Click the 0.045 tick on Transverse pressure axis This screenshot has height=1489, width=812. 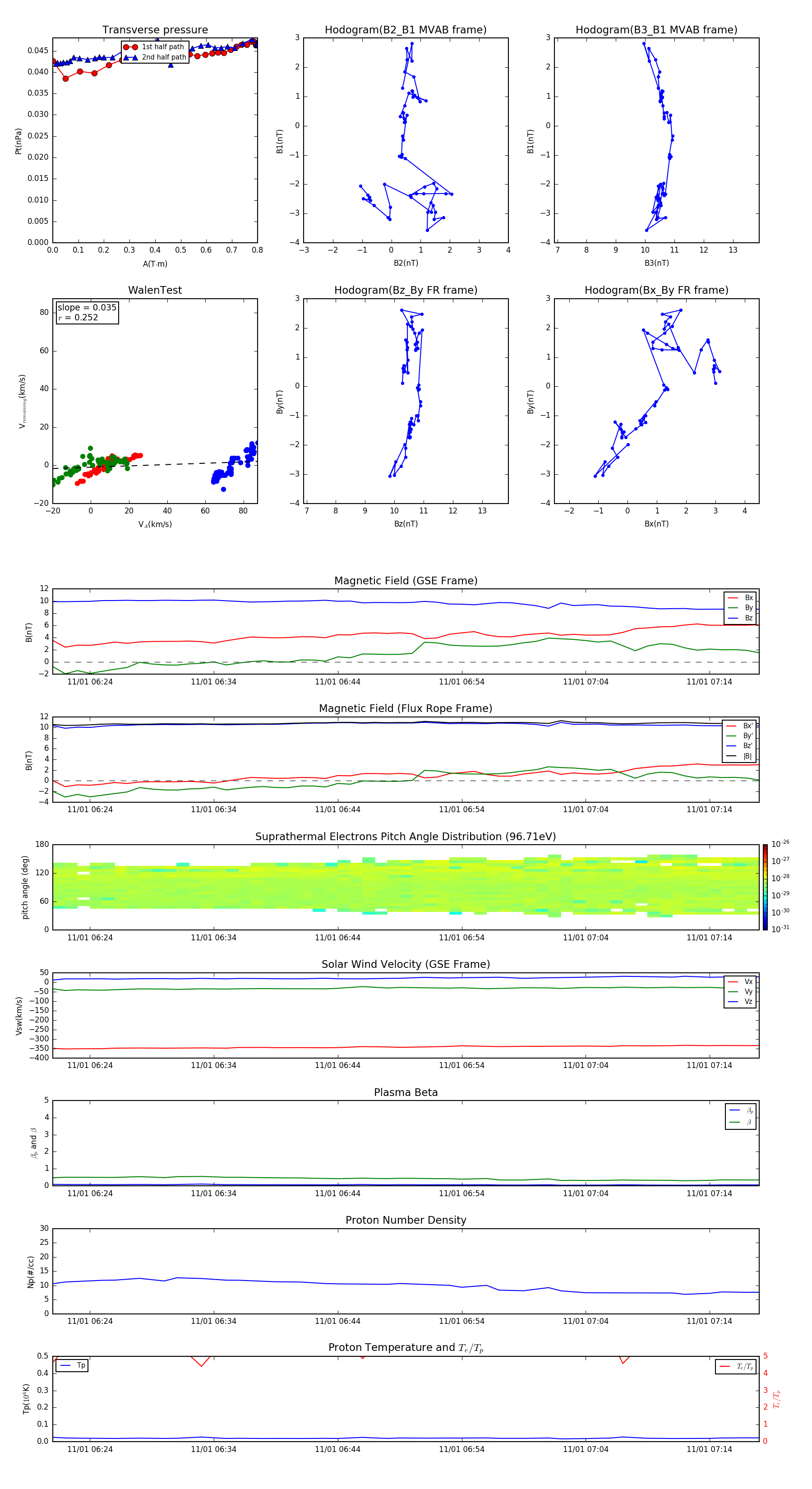click(x=38, y=51)
